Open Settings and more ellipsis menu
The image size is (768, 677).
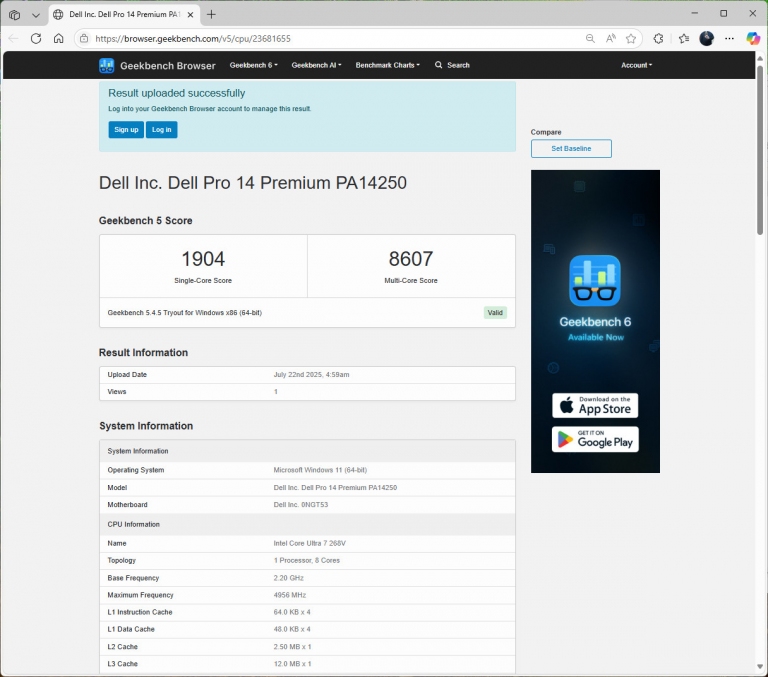click(729, 39)
